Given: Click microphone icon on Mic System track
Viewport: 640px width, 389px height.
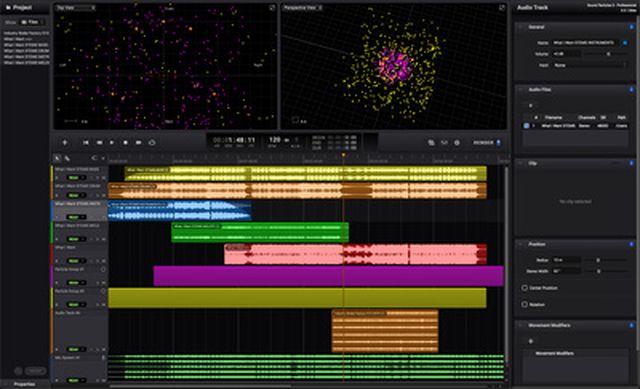Looking at the screenshot, I should click(x=103, y=358).
